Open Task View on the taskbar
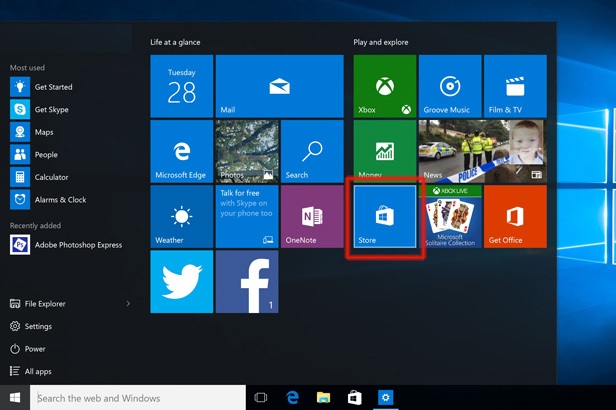Screen dimensions: 616x410 click(260, 398)
